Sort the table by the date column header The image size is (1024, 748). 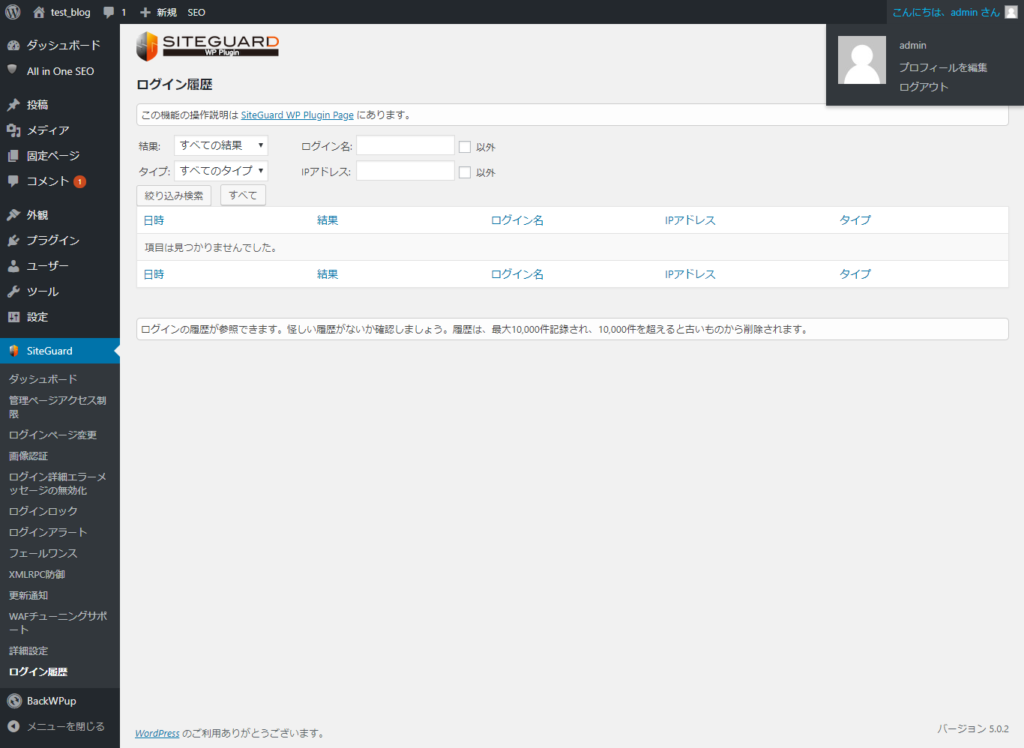(154, 220)
